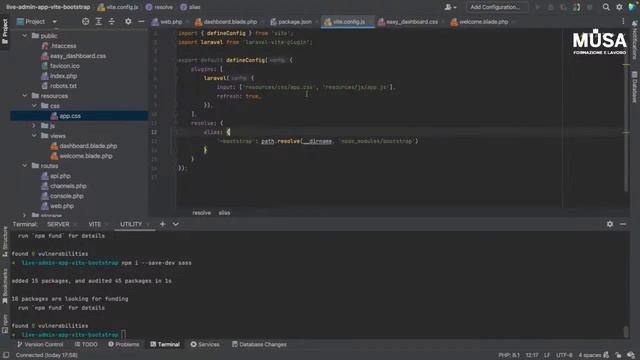This screenshot has width=640, height=360.
Task: Collapse the routes folder
Action: pyautogui.click(x=25, y=166)
